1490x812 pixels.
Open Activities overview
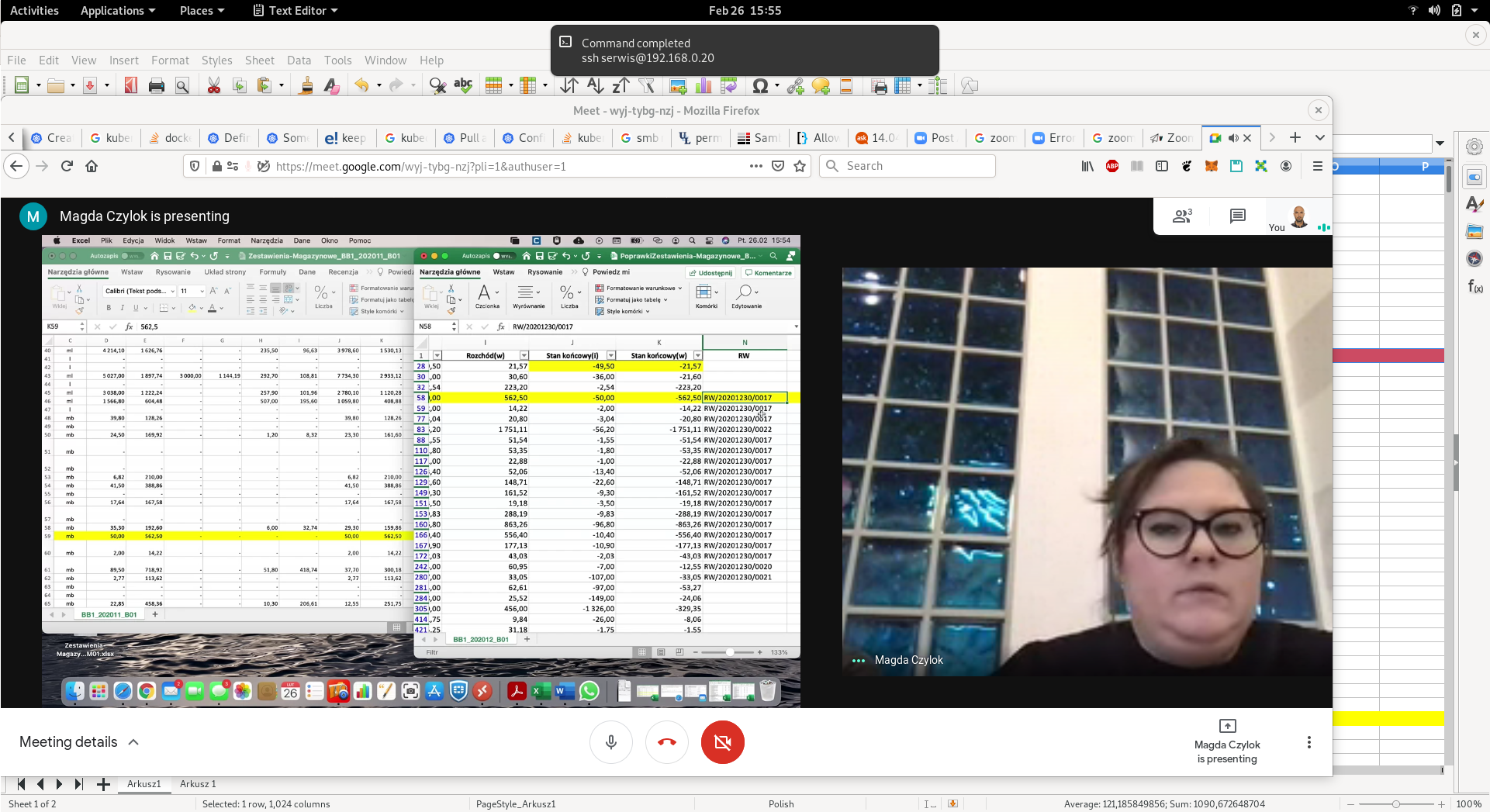tap(34, 11)
